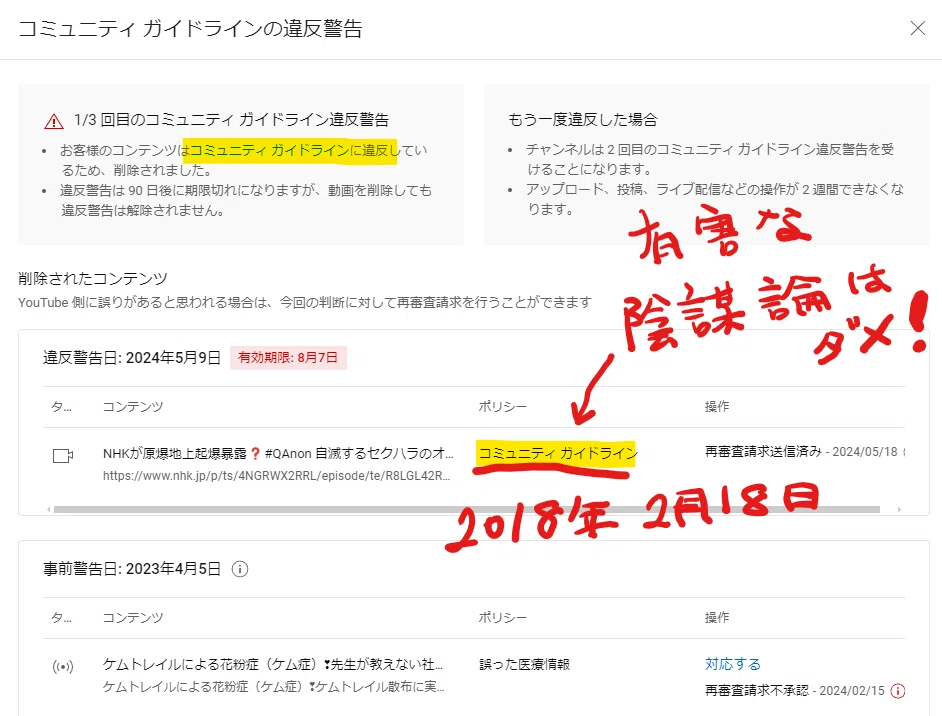Select ケムトレイルによる花粉症 title line ending 先生が教えない社
Screen dimensions: 942x716
273,664
